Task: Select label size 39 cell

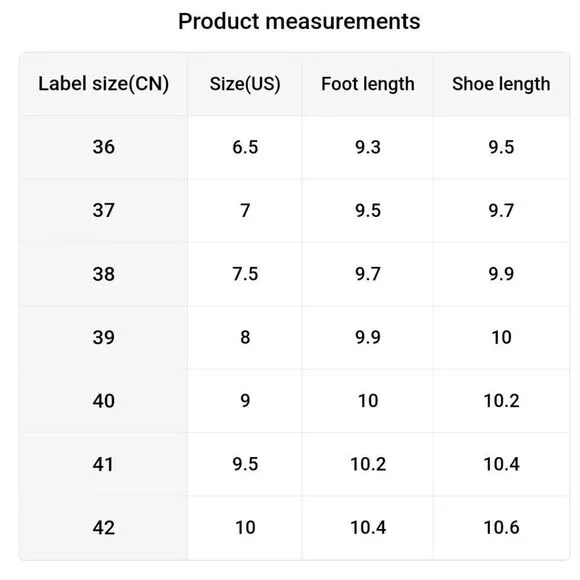Action: [x=104, y=337]
